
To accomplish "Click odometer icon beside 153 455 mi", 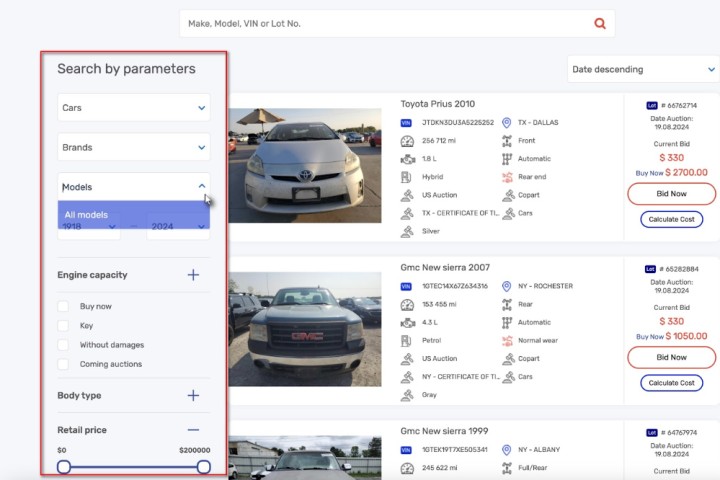I will point(407,305).
